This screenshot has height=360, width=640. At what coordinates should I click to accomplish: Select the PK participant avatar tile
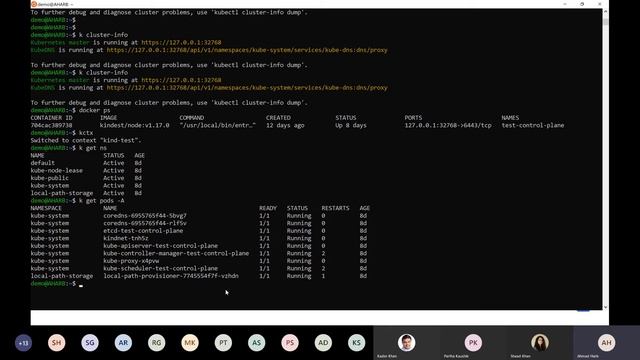click(x=473, y=343)
